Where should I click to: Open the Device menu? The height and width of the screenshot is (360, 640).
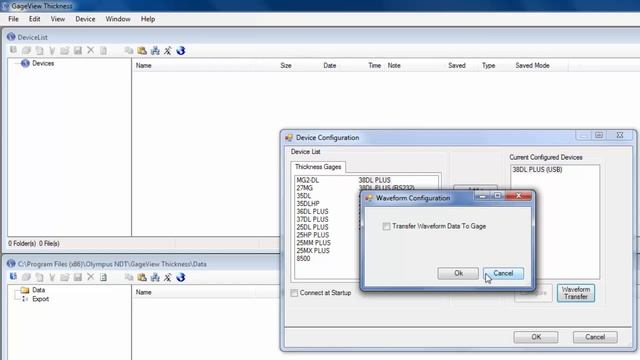(85, 19)
